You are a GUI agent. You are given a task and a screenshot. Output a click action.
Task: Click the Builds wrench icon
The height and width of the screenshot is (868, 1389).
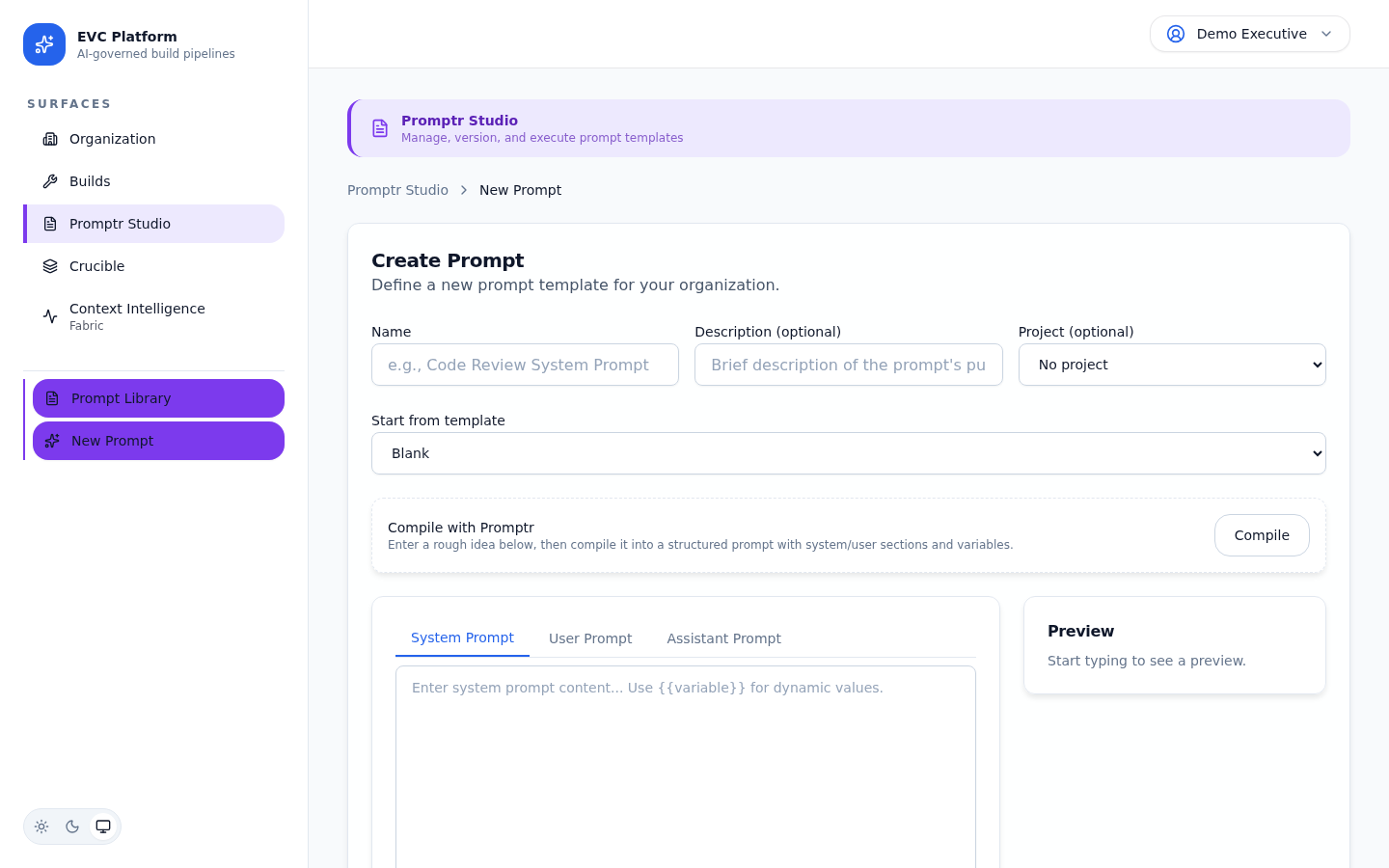click(x=50, y=181)
